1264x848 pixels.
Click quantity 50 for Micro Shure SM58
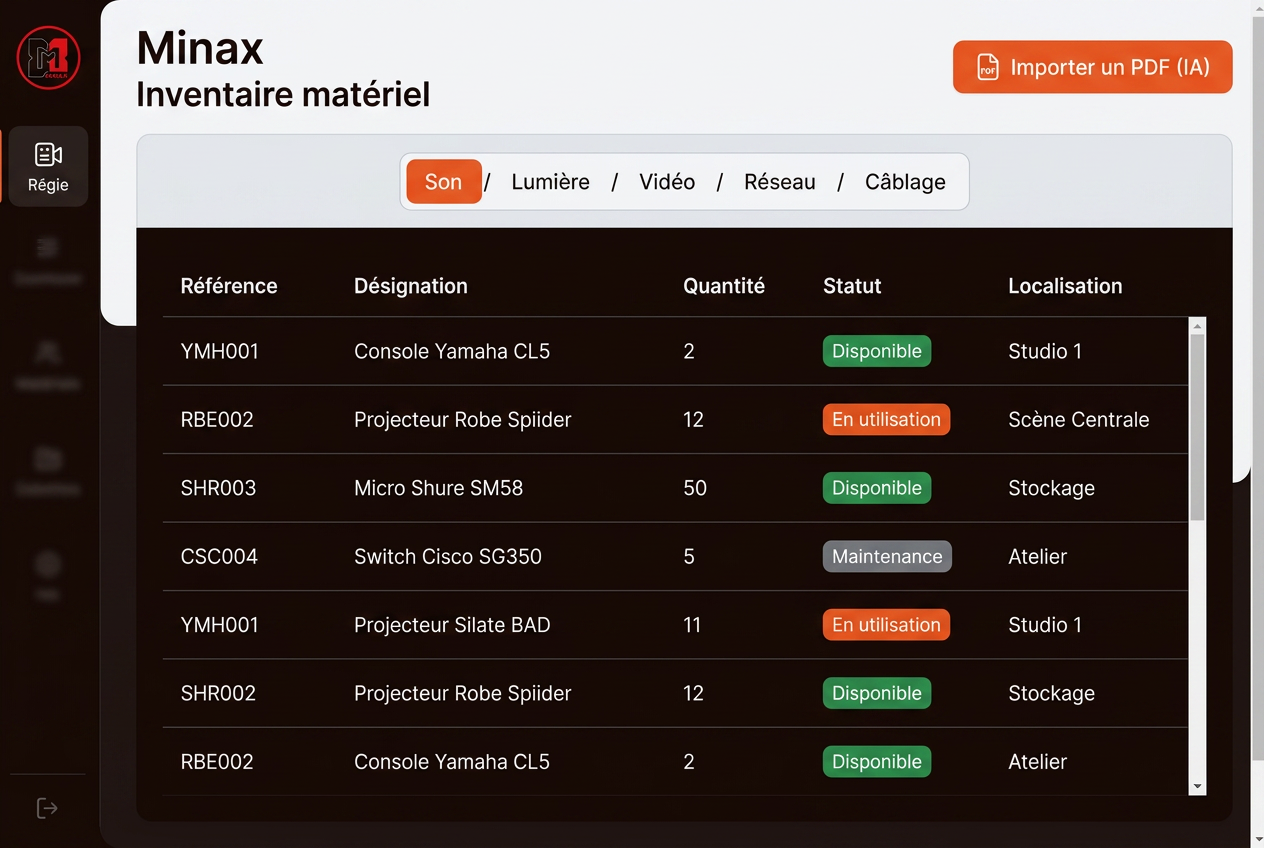click(x=695, y=488)
